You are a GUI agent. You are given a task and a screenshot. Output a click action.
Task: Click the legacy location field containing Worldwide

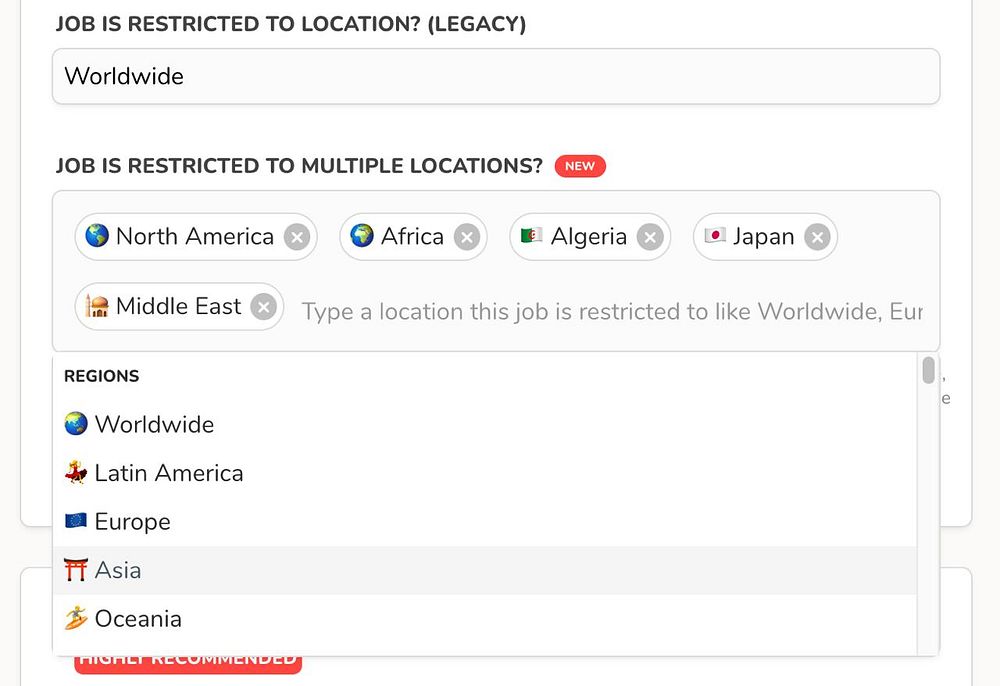[496, 76]
